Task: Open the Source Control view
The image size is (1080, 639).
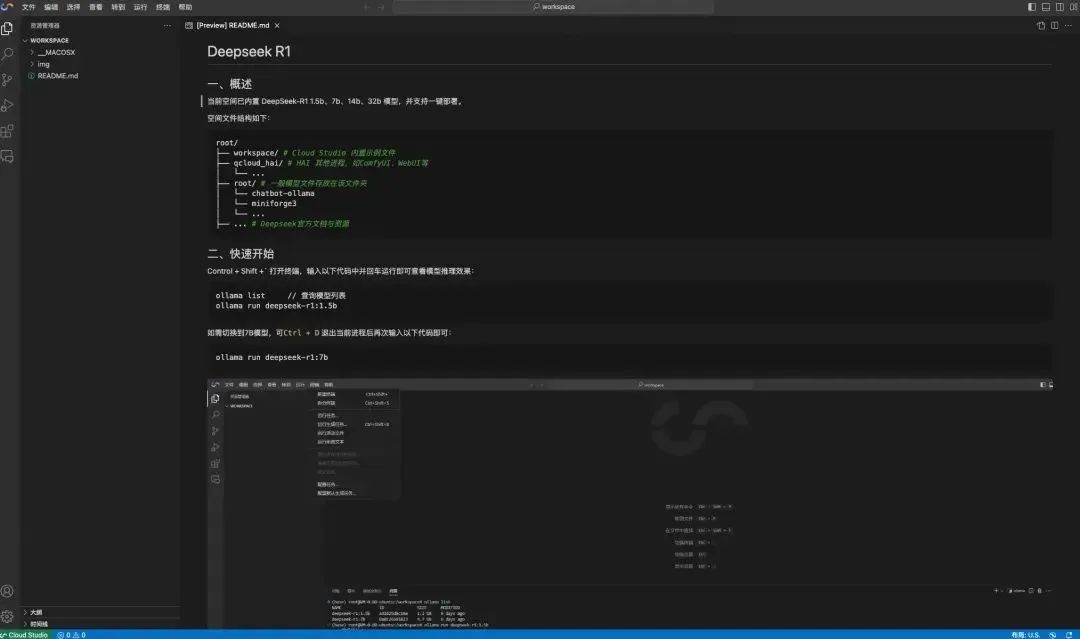Action: point(8,80)
